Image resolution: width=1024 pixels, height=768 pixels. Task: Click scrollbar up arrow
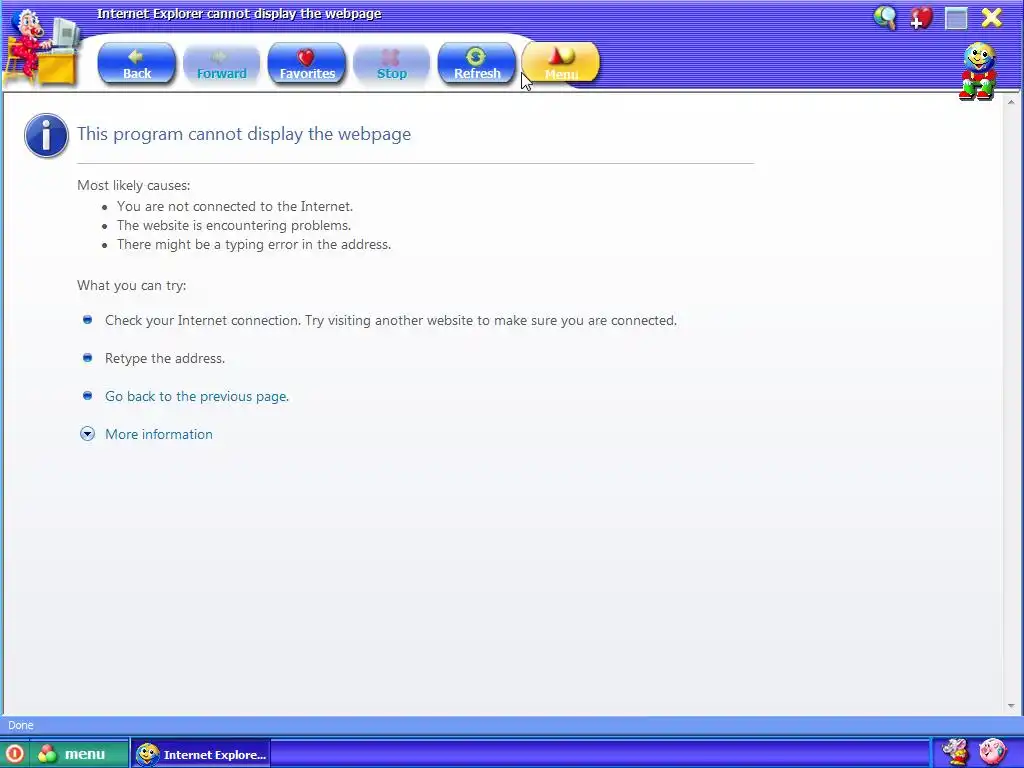pos(1011,102)
